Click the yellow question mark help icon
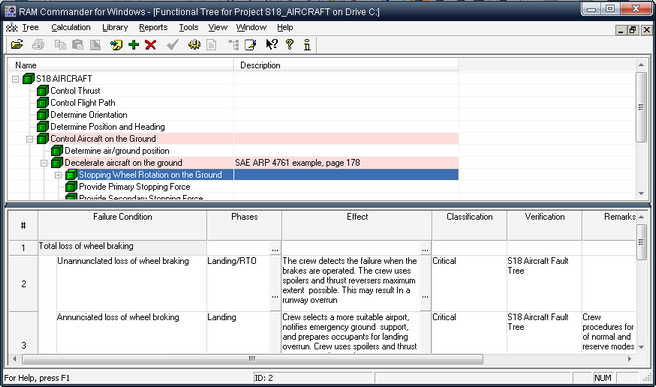This screenshot has width=656, height=387. coord(290,44)
